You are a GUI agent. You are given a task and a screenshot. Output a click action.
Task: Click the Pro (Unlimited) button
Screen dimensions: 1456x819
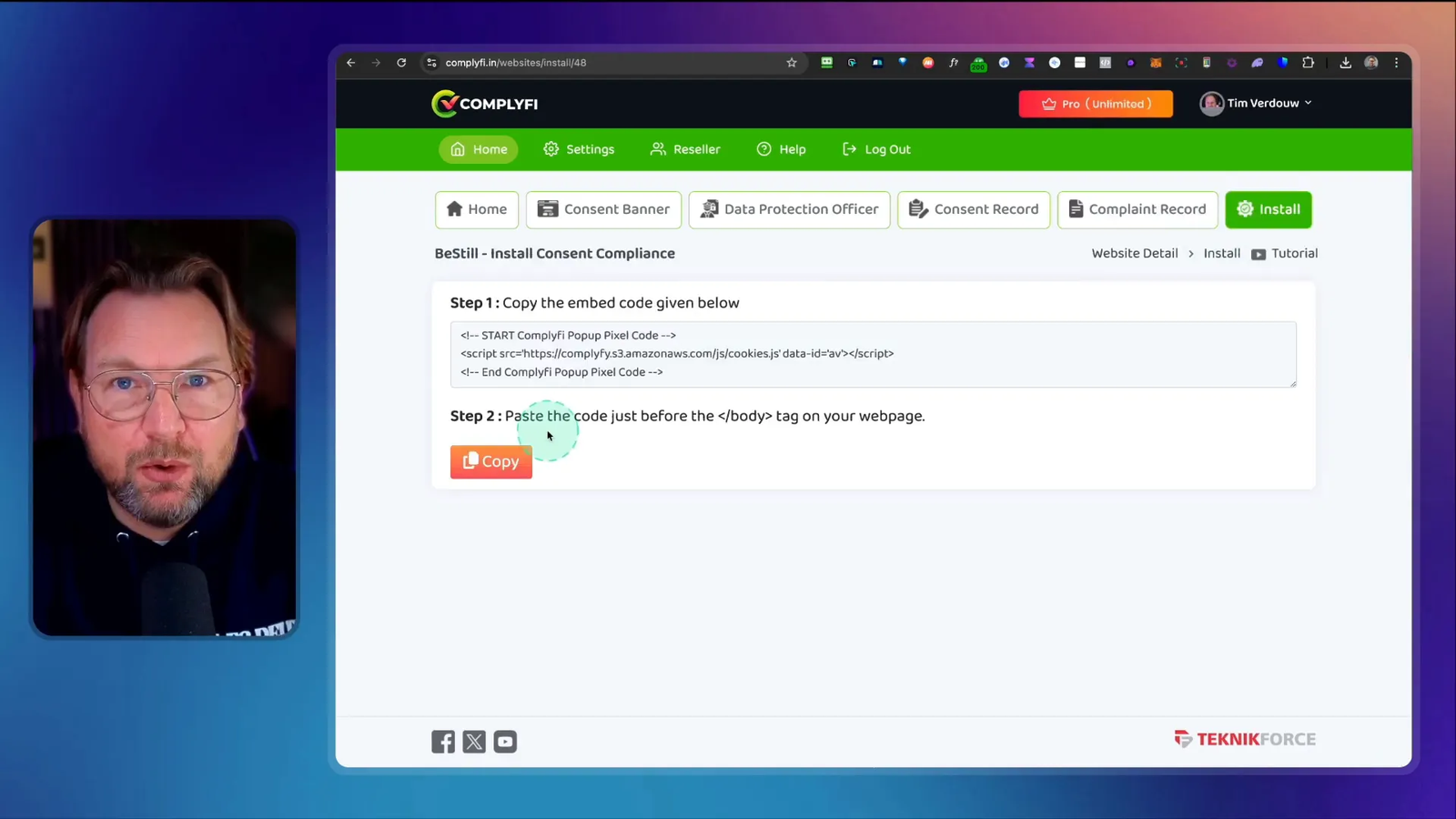(x=1096, y=104)
